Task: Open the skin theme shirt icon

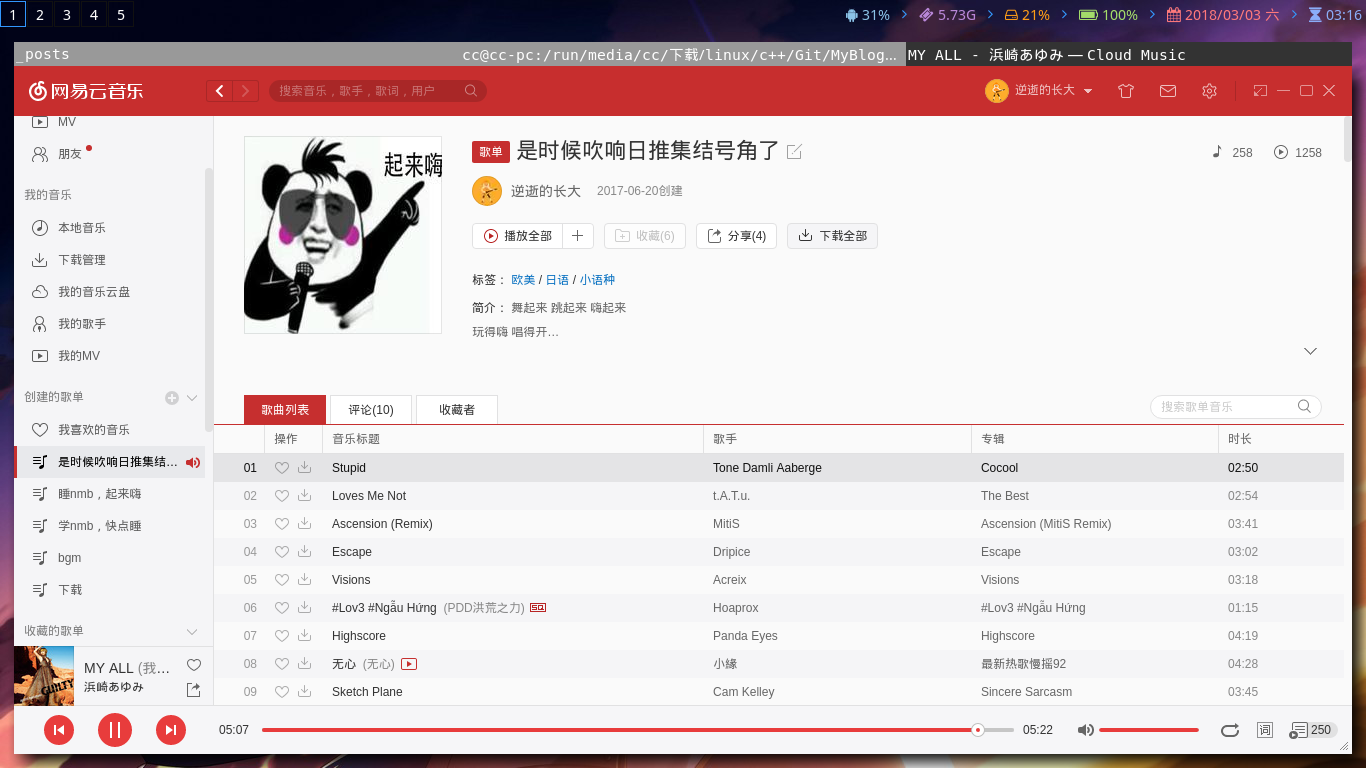Action: [1126, 91]
